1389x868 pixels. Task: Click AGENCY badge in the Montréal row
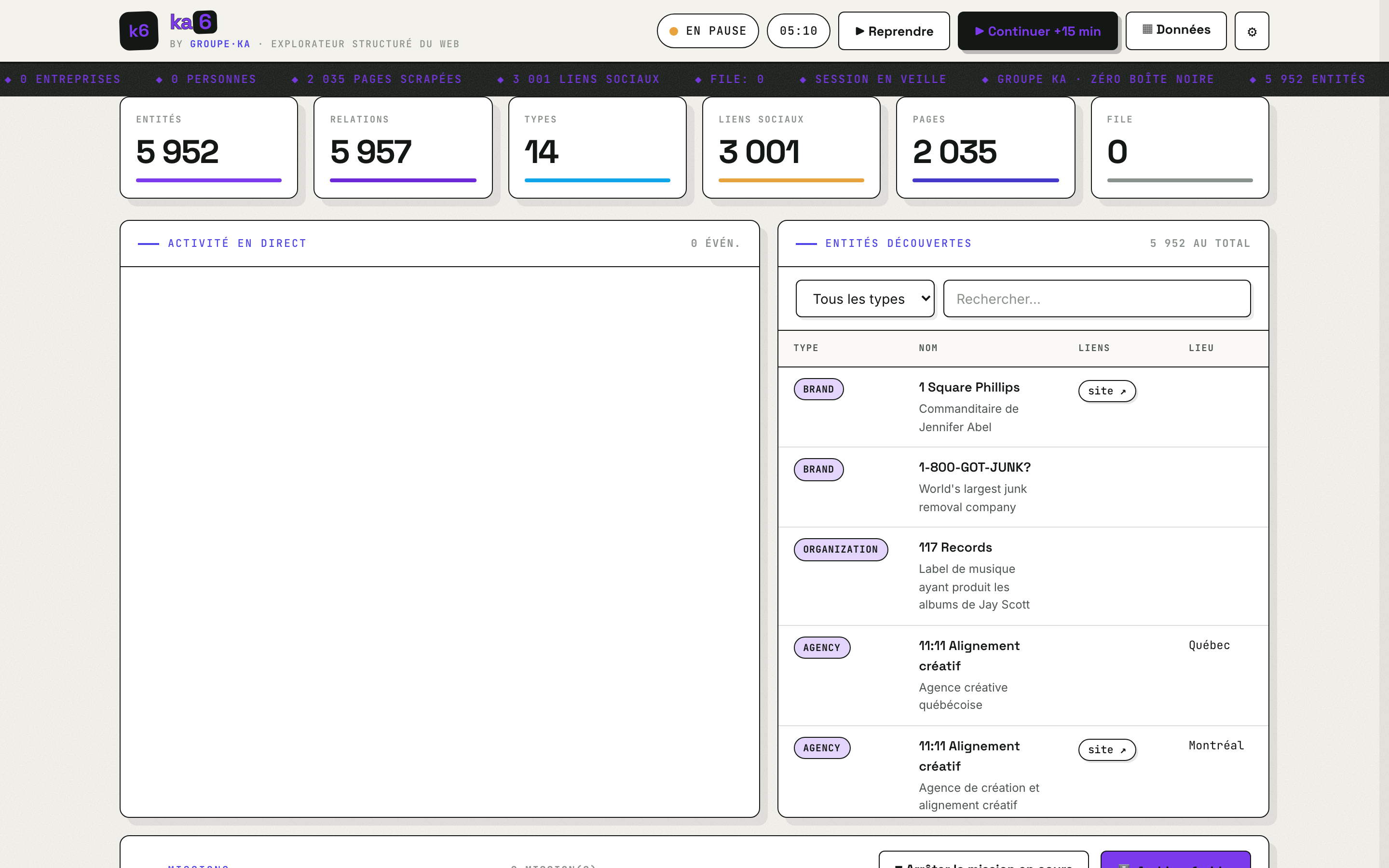(822, 748)
